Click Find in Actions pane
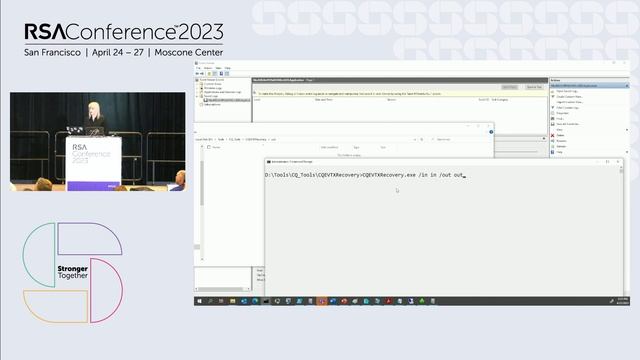Image resolution: width=640 pixels, height=360 pixels. pyautogui.click(x=560, y=118)
